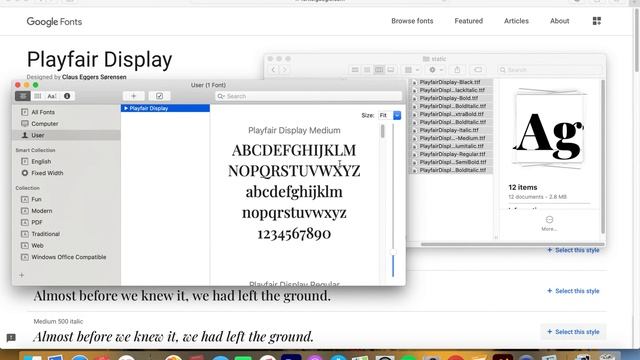Go back in the Finder window
This screenshot has height=360, width=640.
[x=273, y=70]
